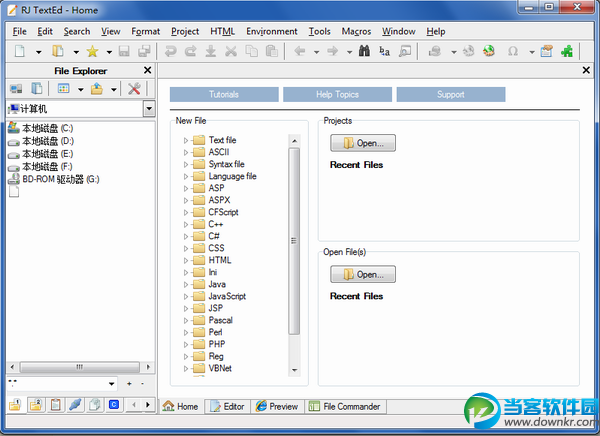Click File Explorer tools wrench icon
The width and height of the screenshot is (600, 436).
coord(134,89)
